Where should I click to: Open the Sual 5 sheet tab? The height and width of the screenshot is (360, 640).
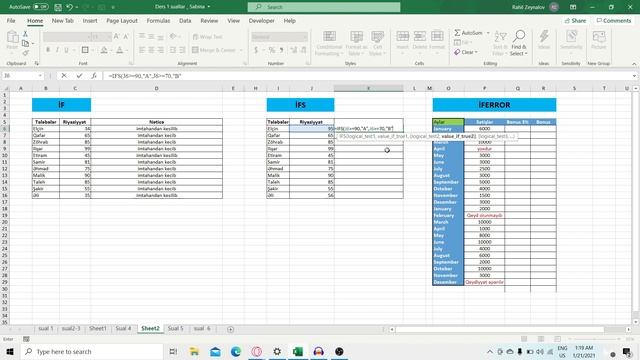pos(176,329)
